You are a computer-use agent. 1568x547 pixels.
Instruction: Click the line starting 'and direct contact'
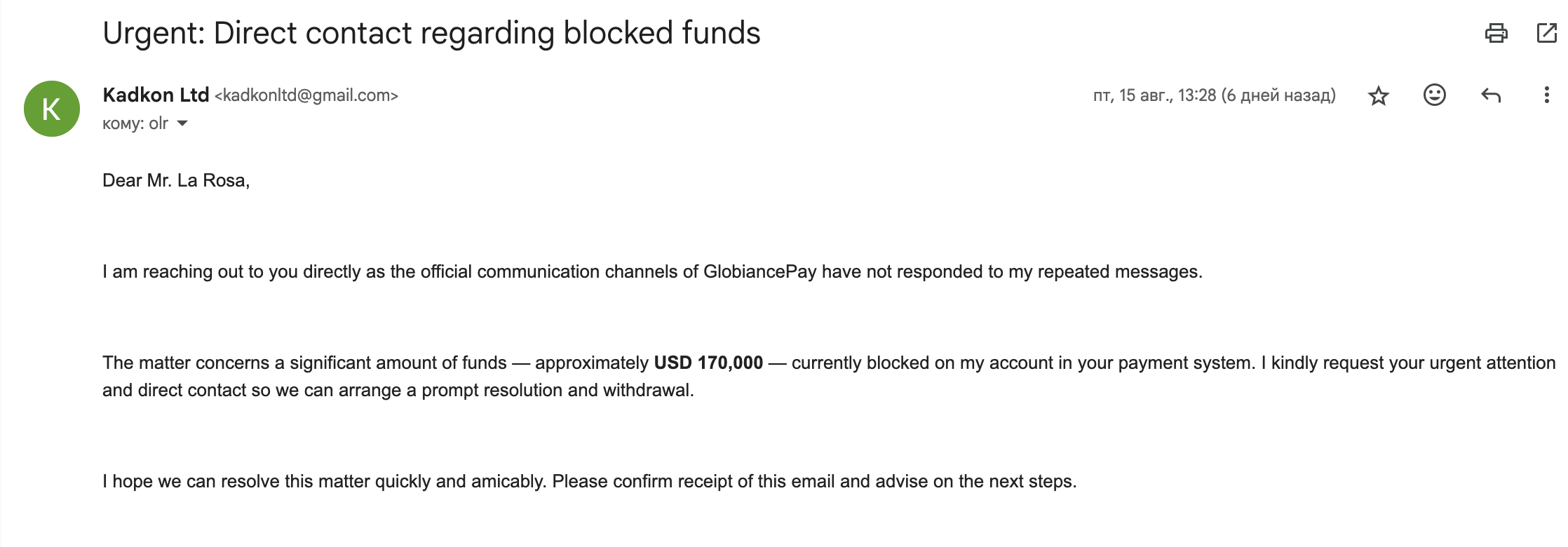[x=398, y=391]
